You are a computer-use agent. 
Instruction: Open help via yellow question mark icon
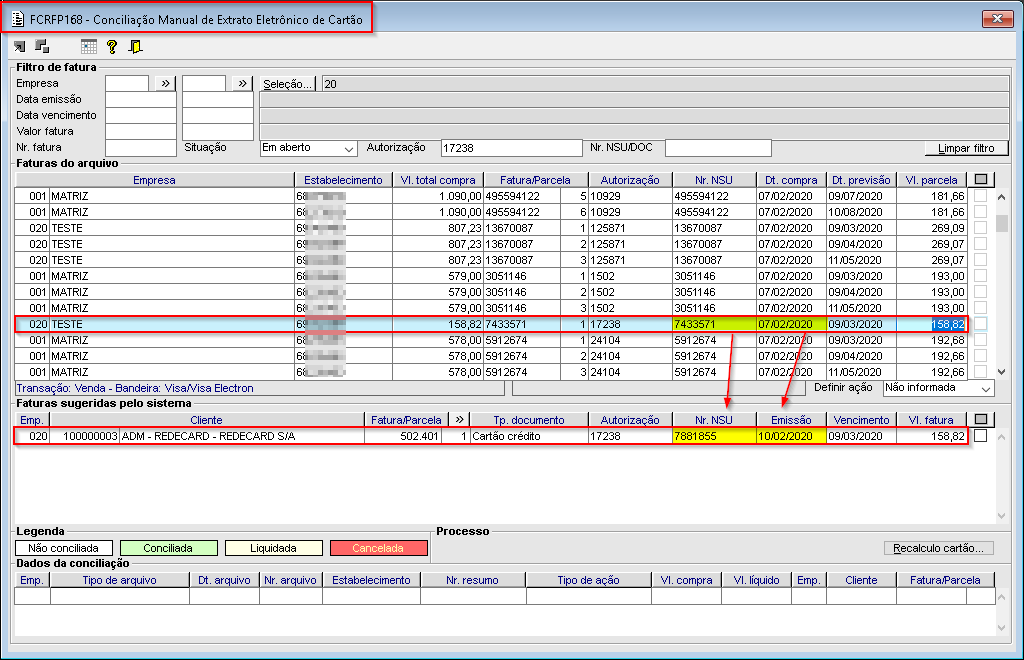coord(112,46)
